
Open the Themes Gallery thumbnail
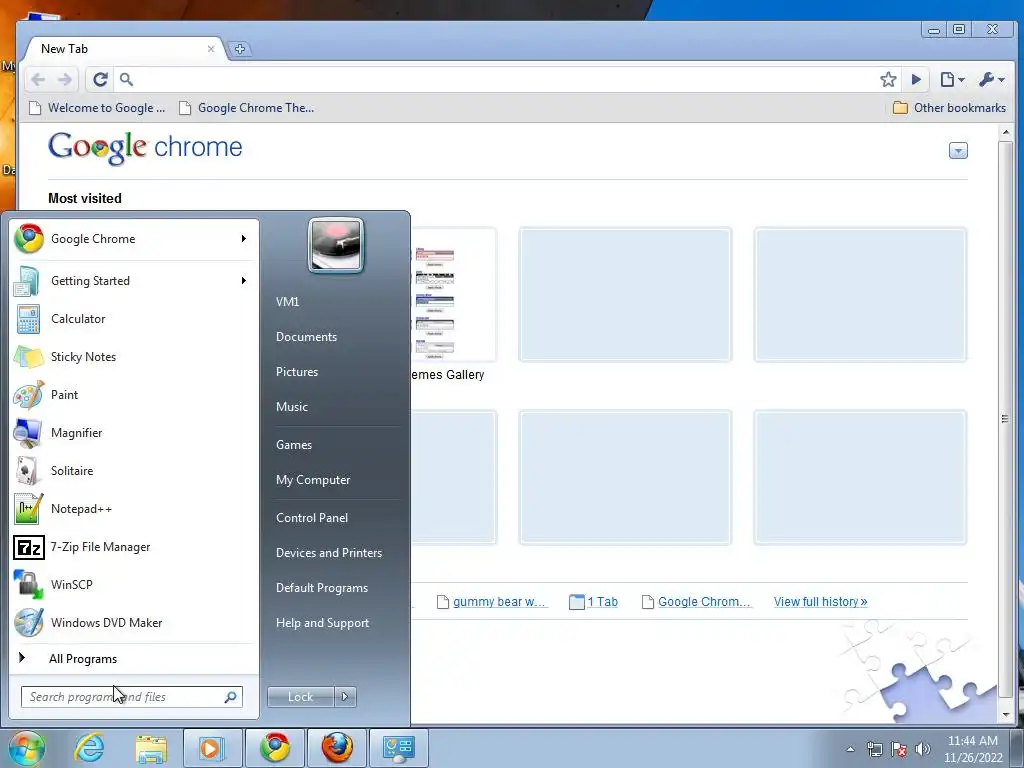pos(453,295)
